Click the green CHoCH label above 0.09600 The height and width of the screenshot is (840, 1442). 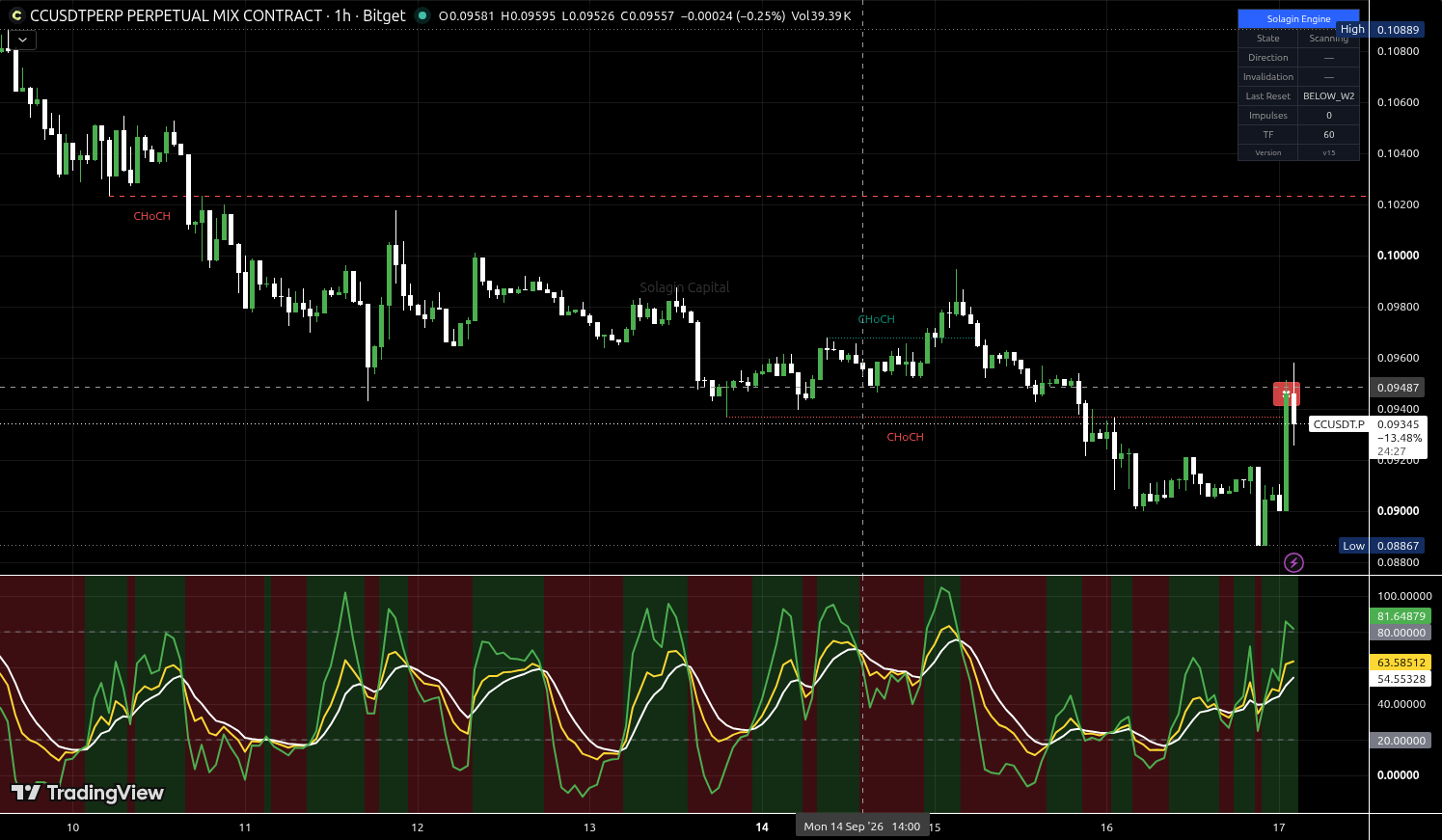877,319
